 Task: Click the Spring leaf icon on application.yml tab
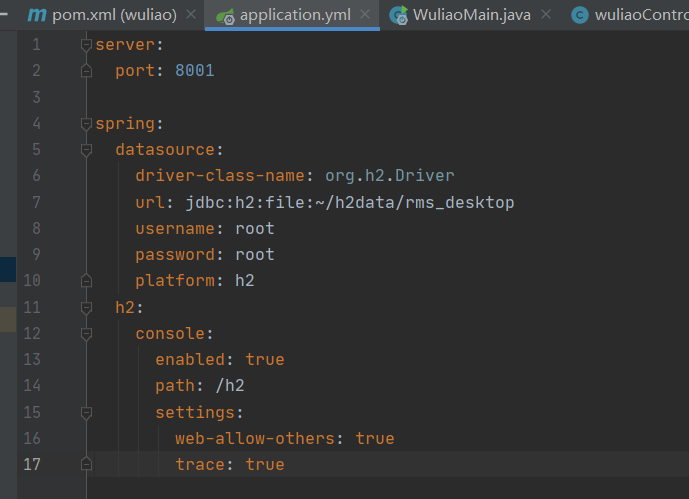pyautogui.click(x=224, y=16)
